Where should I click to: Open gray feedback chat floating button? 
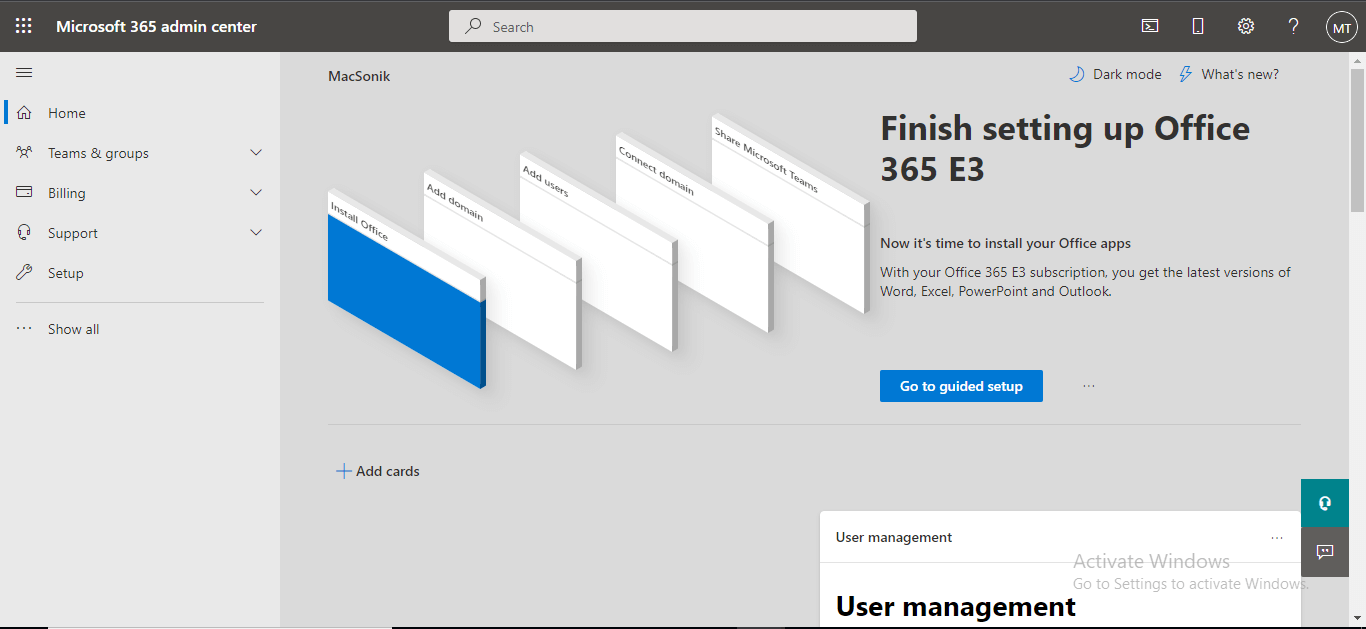click(1325, 552)
